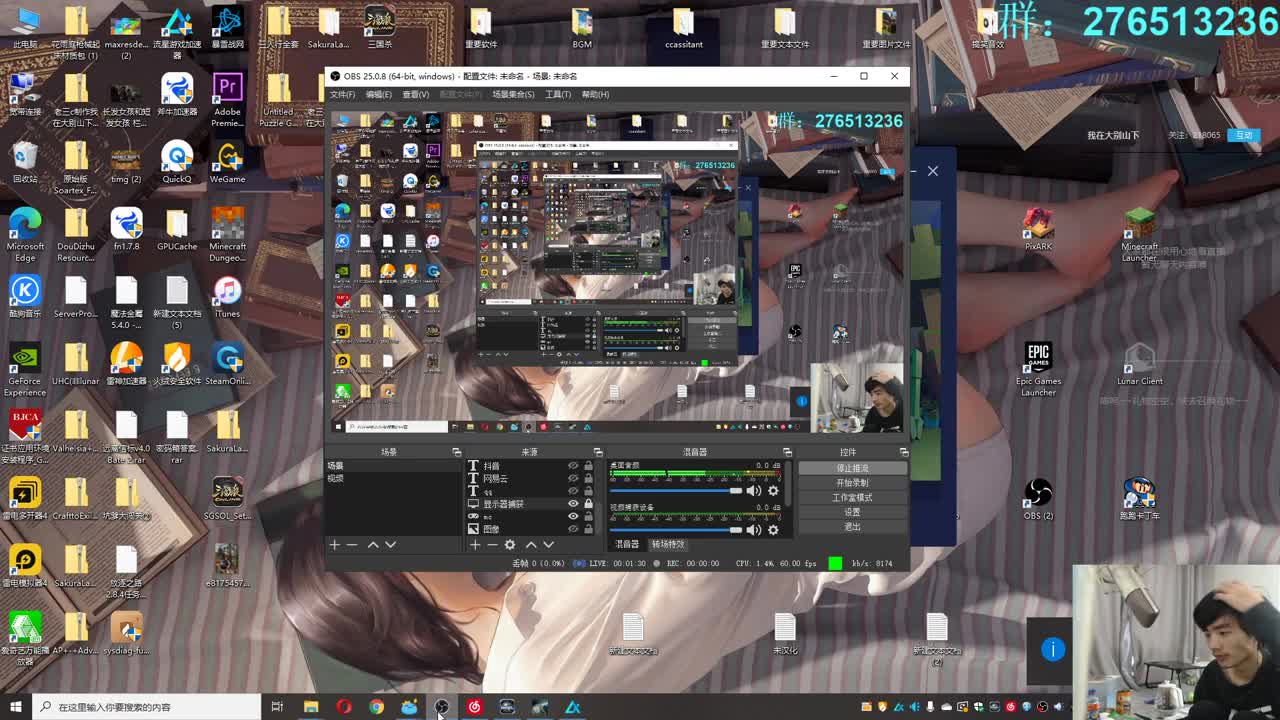This screenshot has width=1280, height=720.
Task: Open Task View on the taskbar
Action: [x=277, y=707]
